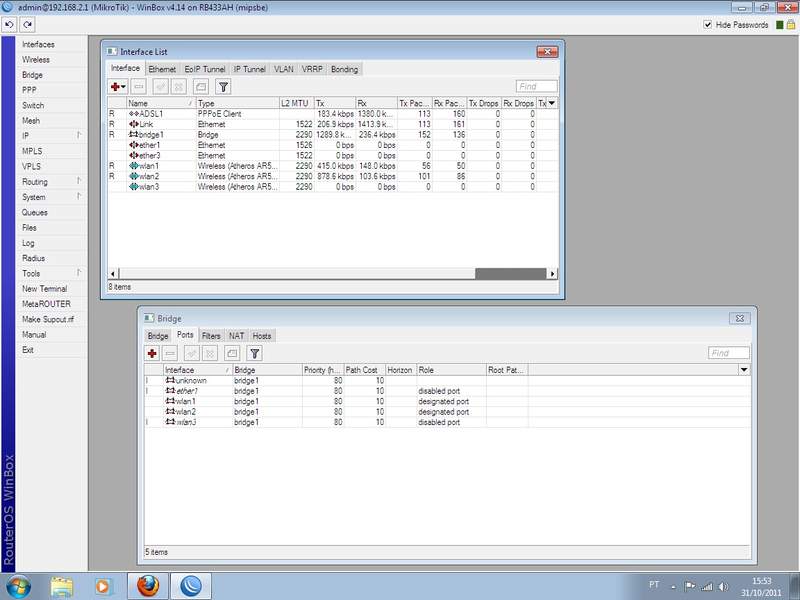
Task: Switch to the Ethernet tab
Action: (162, 69)
